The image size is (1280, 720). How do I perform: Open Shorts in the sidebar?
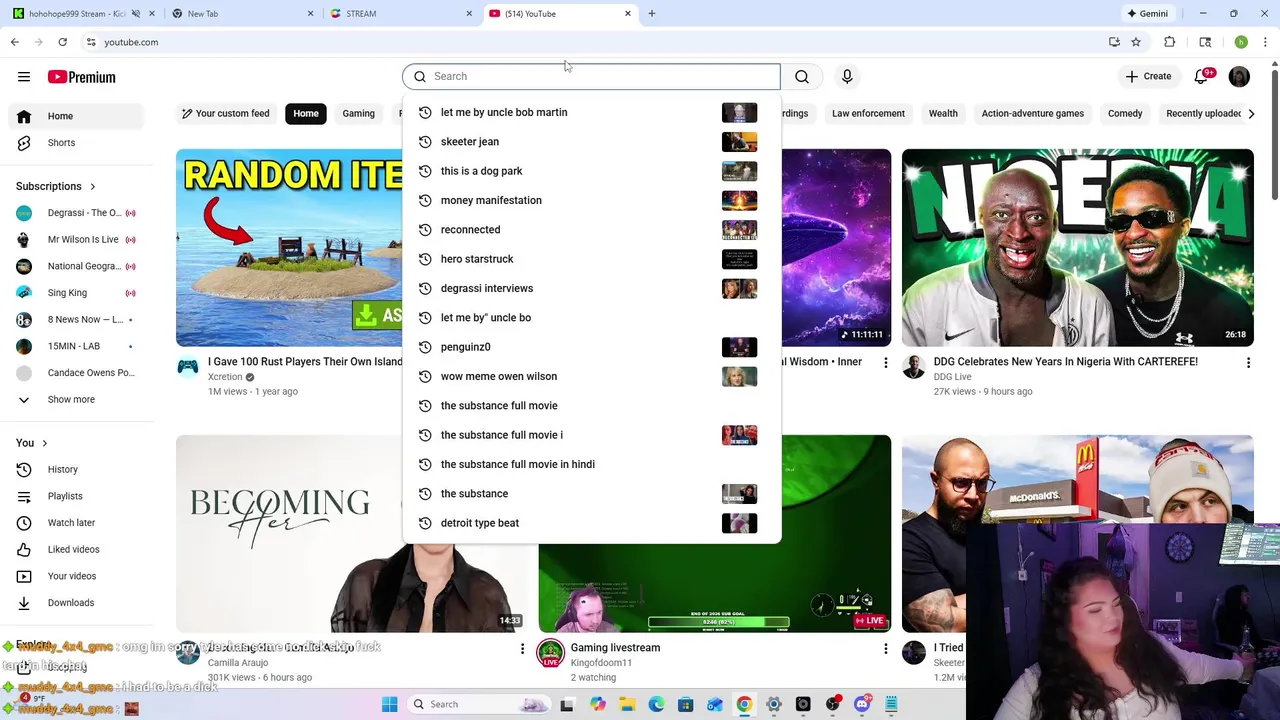click(x=77, y=142)
